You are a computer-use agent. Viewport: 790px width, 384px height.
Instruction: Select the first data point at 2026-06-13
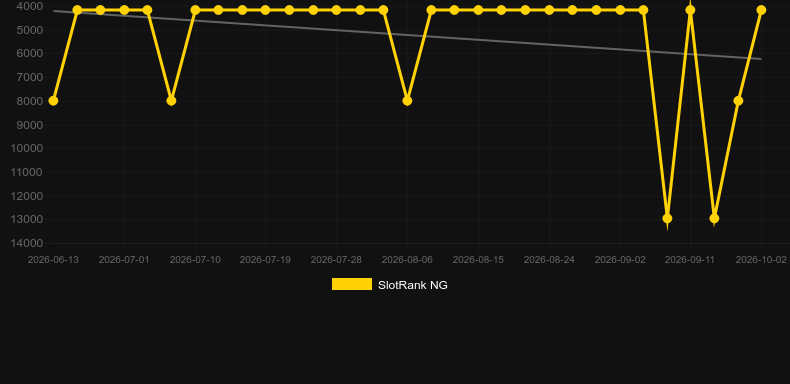(x=53, y=101)
